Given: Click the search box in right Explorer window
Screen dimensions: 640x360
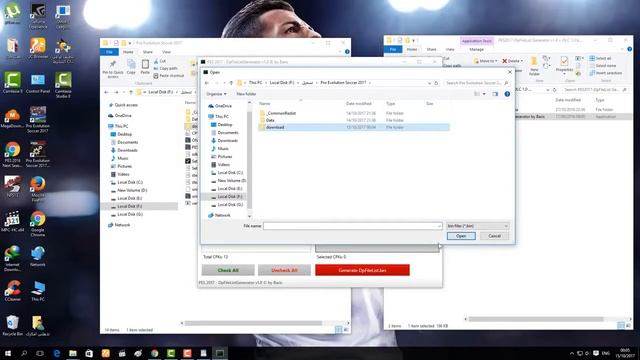Looking at the screenshot, I should [595, 89].
